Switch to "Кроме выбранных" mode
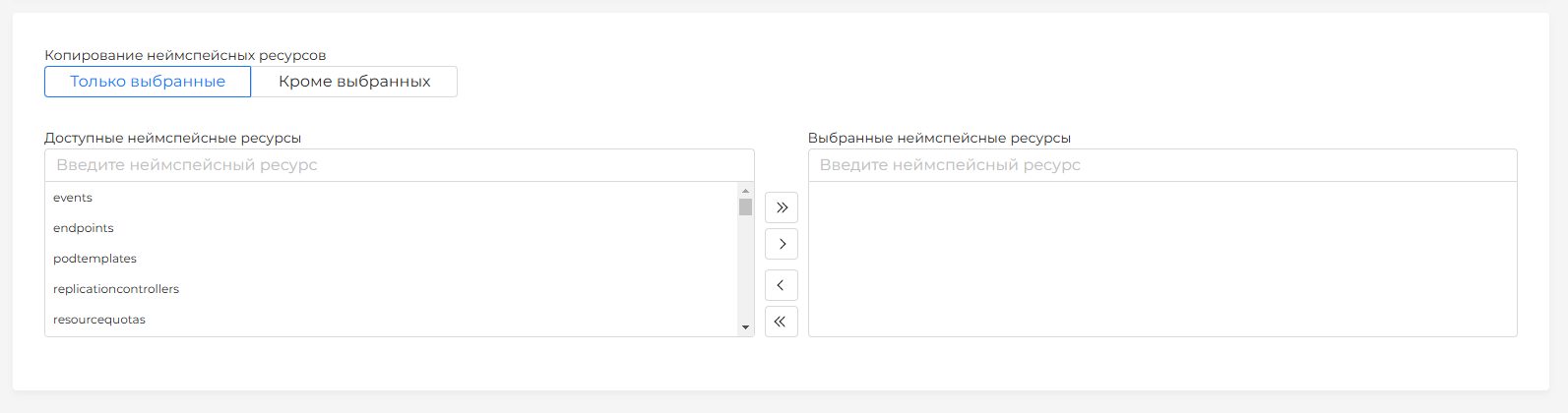 [354, 82]
